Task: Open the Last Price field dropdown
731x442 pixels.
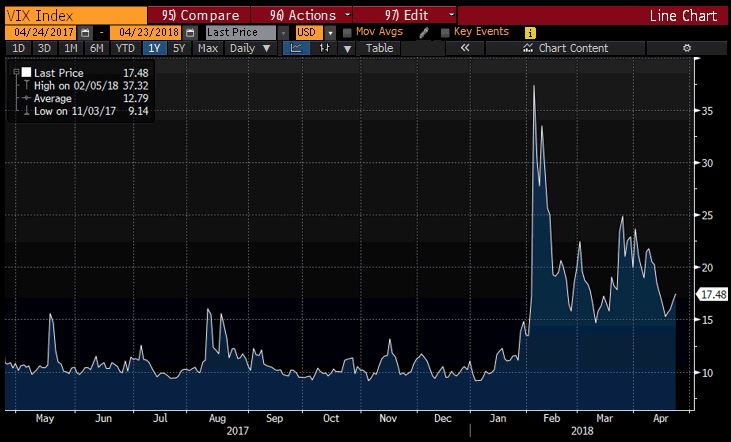Action: (x=283, y=33)
